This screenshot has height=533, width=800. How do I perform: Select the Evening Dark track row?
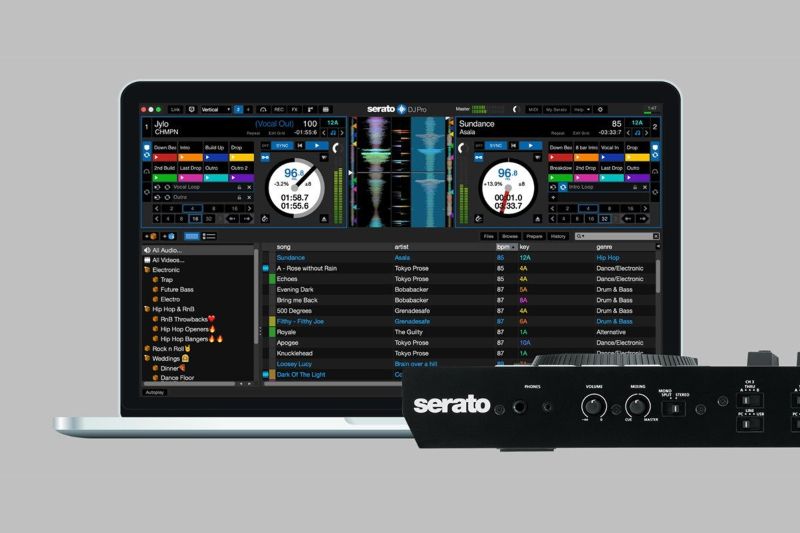click(459, 290)
